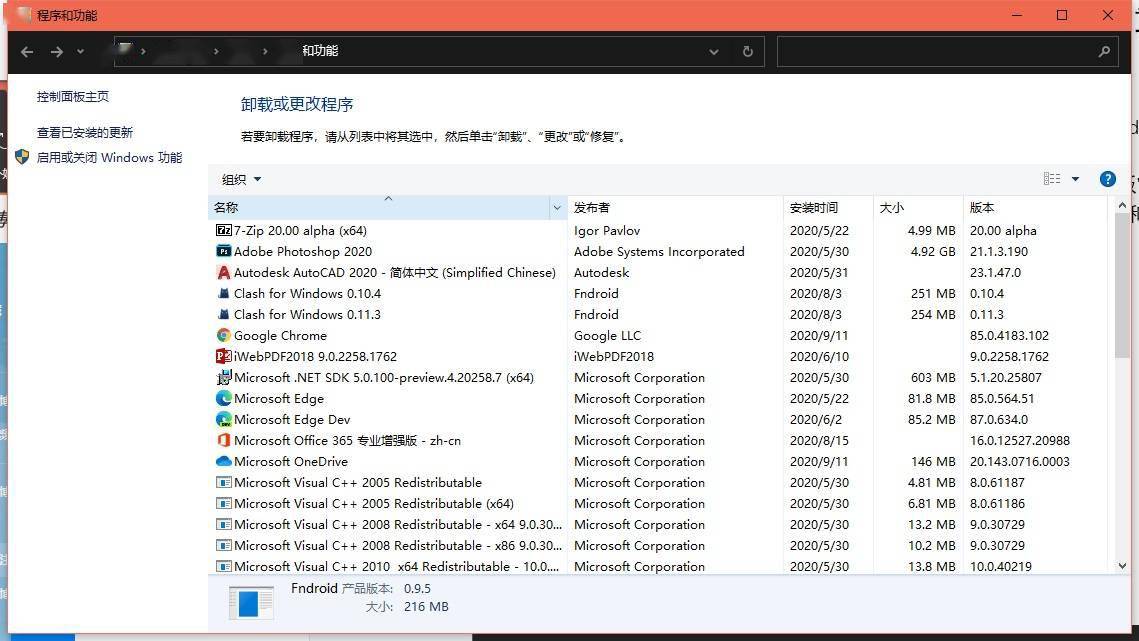Sort by the 安装时间 column header
Screen dimensions: 1139x641
click(828, 208)
